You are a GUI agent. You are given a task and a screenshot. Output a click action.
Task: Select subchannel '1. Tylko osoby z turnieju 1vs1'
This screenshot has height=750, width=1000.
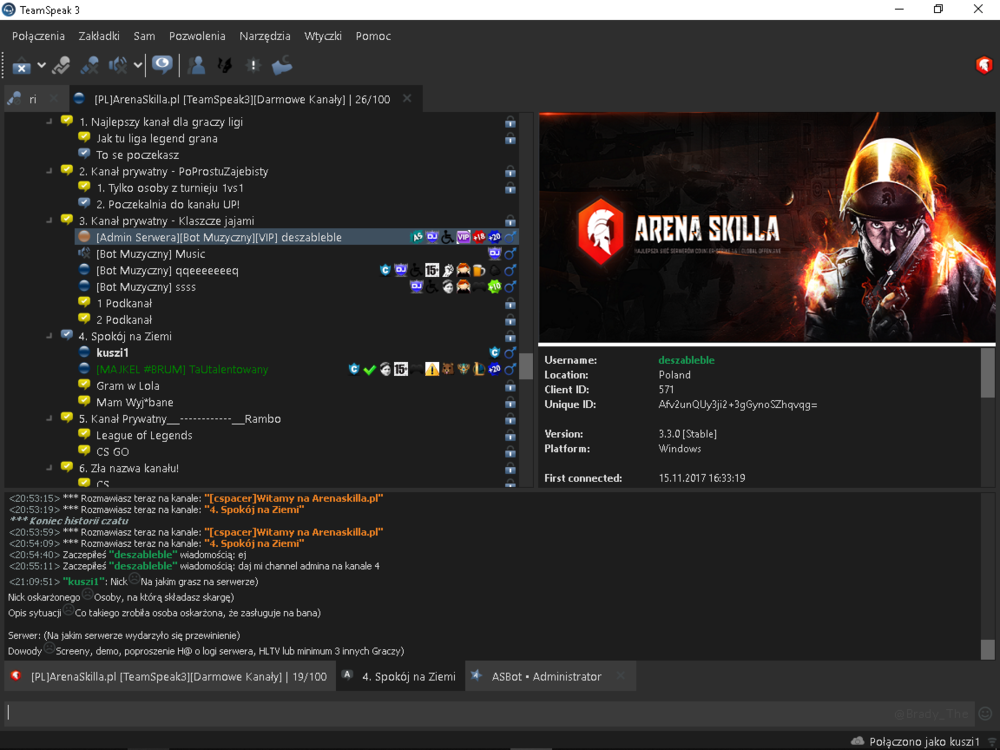coord(170,188)
